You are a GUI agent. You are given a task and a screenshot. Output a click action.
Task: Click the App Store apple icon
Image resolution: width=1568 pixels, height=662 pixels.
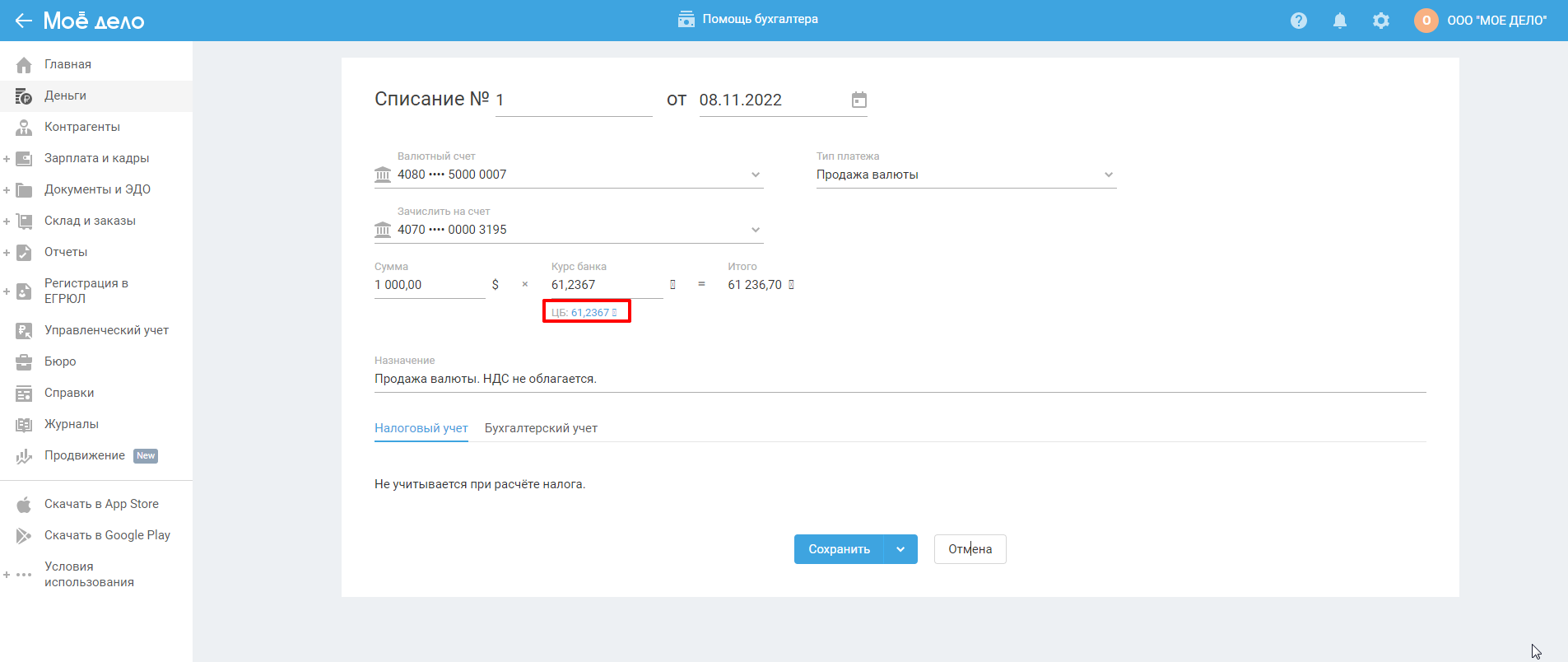24,504
